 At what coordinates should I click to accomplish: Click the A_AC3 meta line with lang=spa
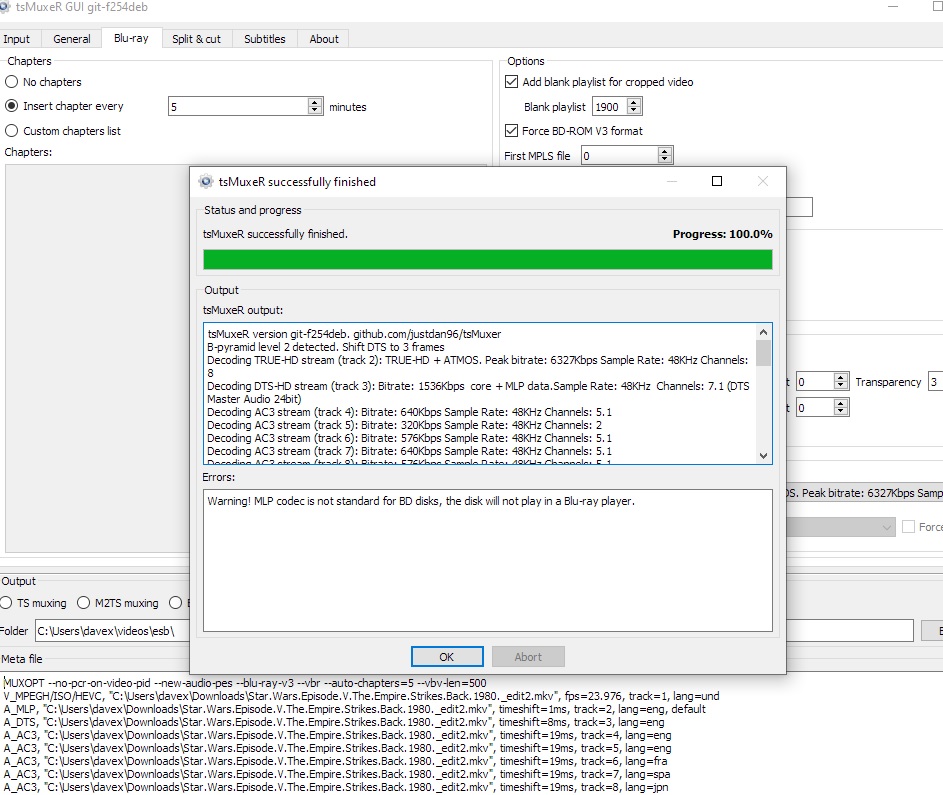[337, 774]
